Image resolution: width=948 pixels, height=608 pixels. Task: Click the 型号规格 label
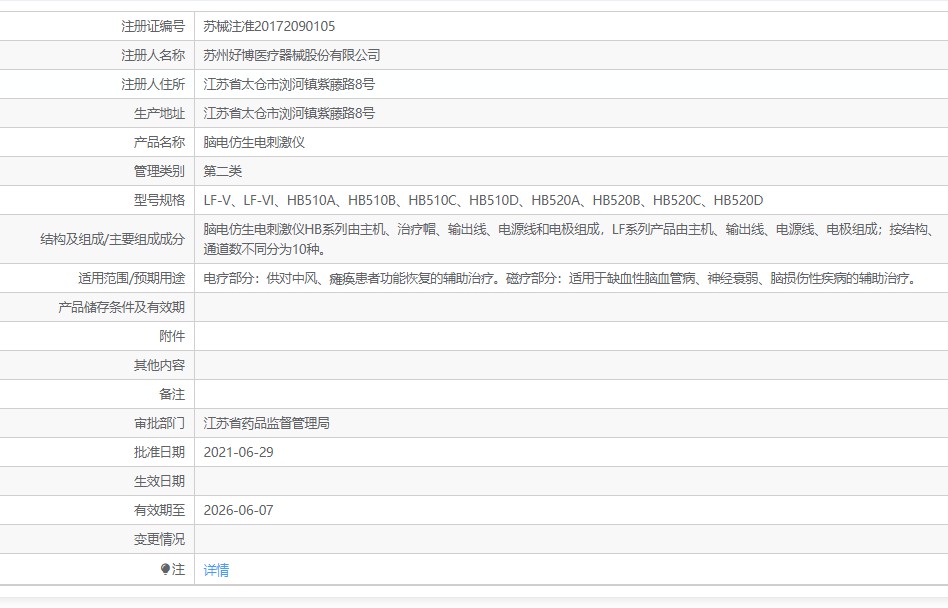coord(160,200)
